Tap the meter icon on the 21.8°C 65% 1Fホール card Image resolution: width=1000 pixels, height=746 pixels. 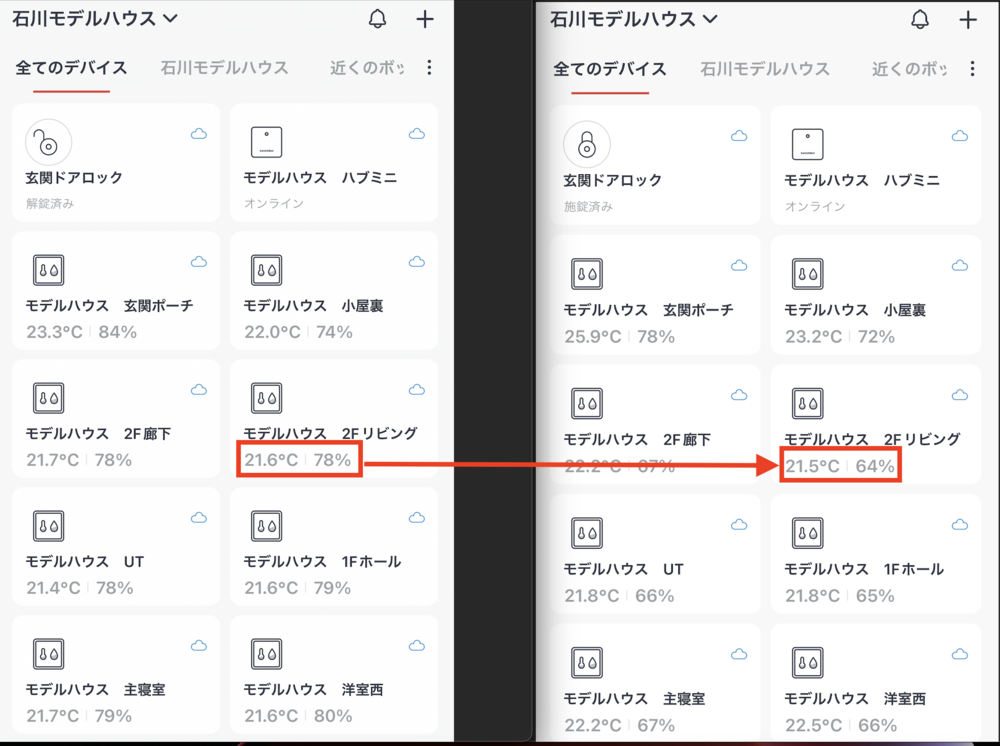click(x=807, y=533)
